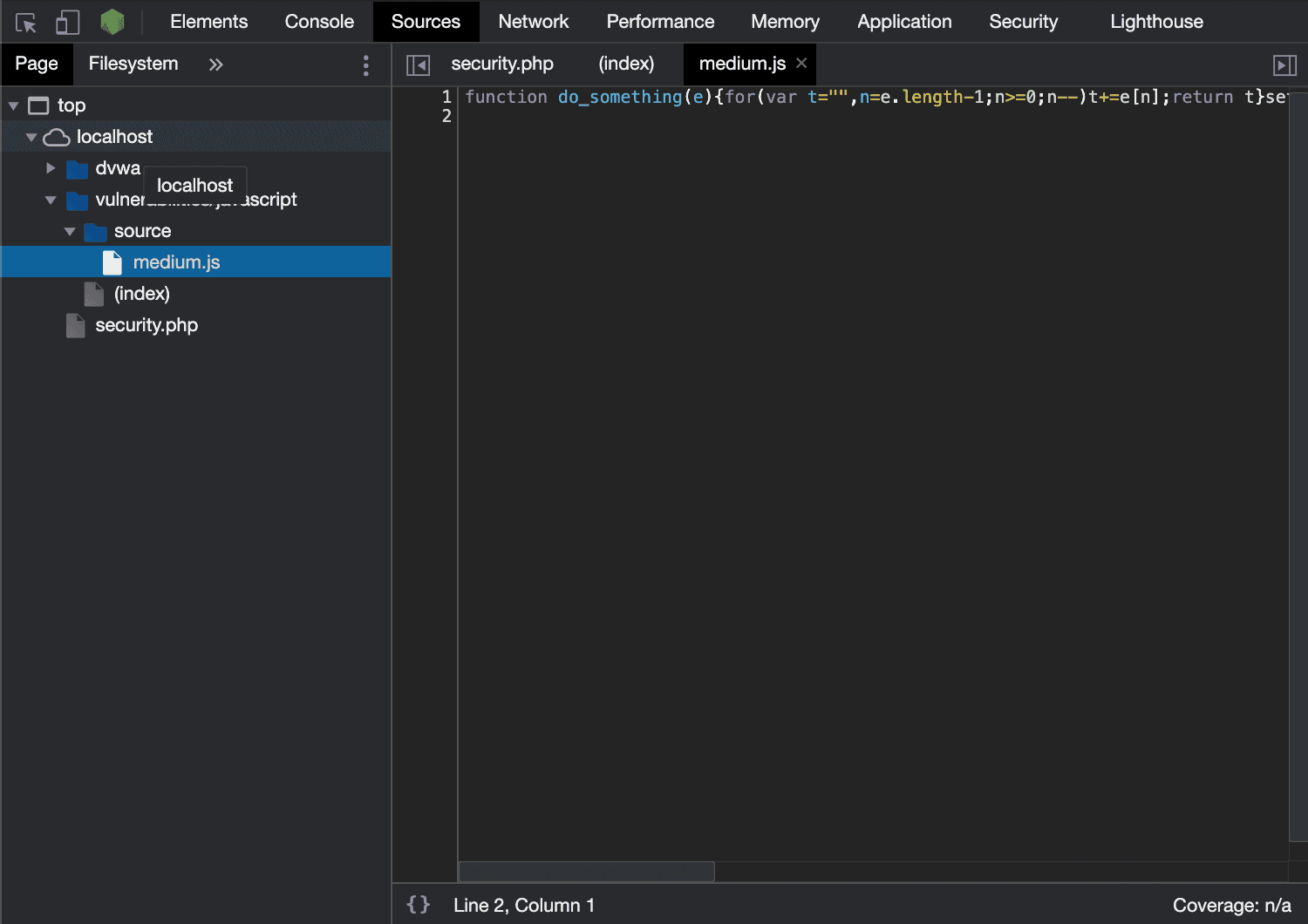The image size is (1308, 924).
Task: Close the medium.js tab
Action: tap(801, 63)
